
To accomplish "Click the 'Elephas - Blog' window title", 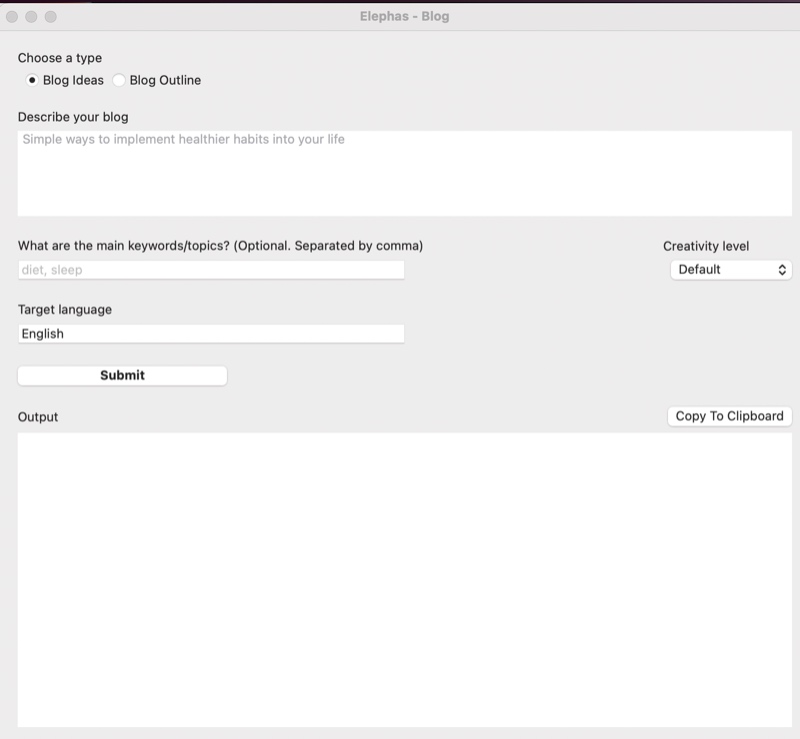I will [404, 16].
